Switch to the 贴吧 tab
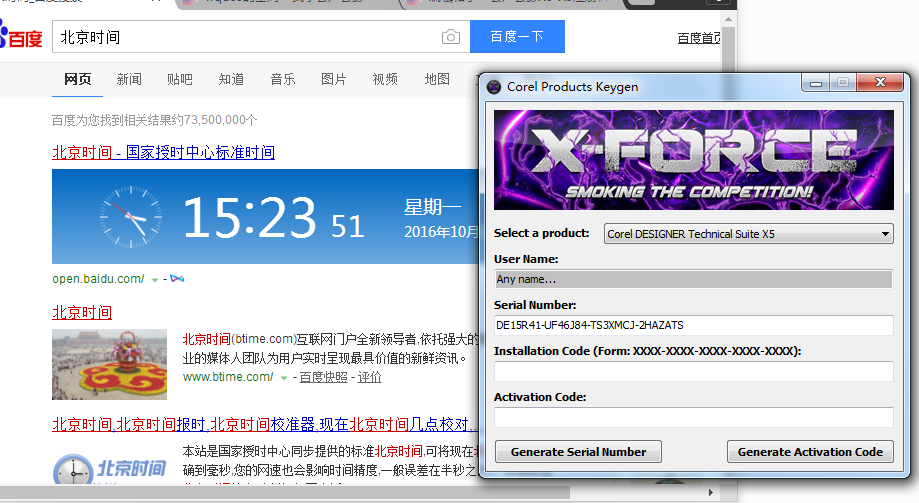This screenshot has width=919, height=503. (179, 79)
